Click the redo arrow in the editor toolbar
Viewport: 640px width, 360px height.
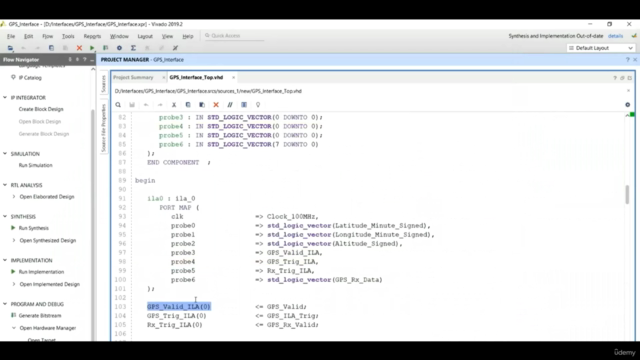[x=160, y=105]
